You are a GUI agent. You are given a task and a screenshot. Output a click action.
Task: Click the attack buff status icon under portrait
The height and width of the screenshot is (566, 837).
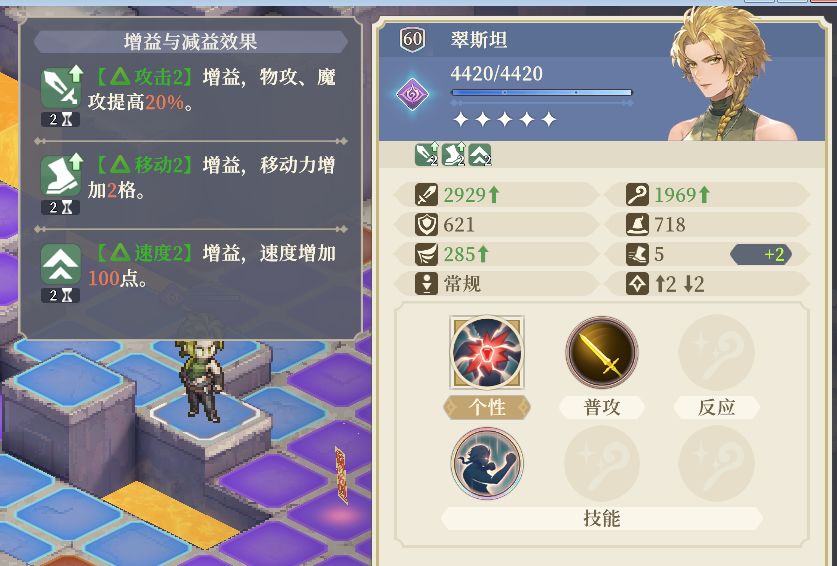click(426, 155)
